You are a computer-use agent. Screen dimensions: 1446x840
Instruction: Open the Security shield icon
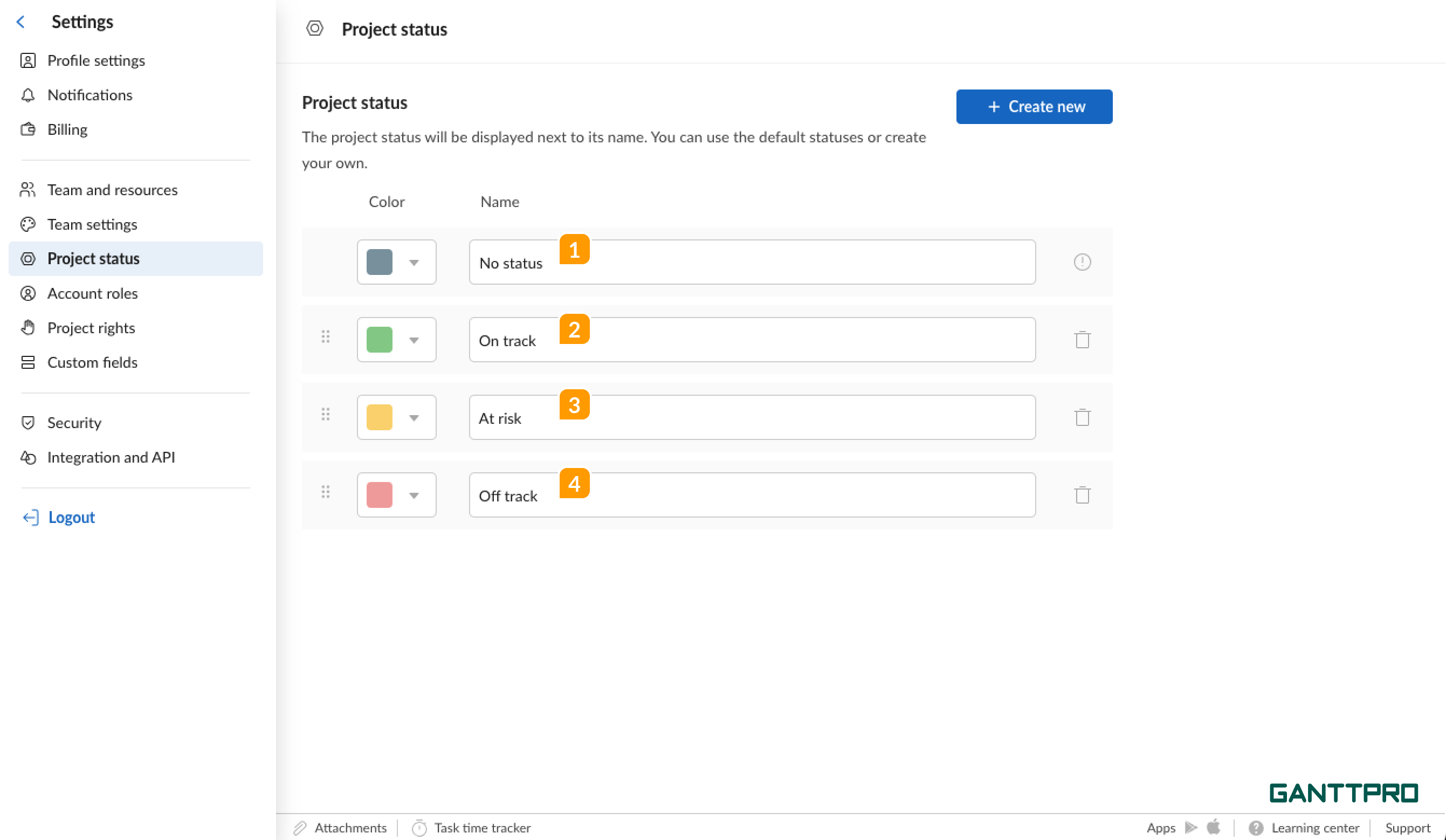(28, 422)
